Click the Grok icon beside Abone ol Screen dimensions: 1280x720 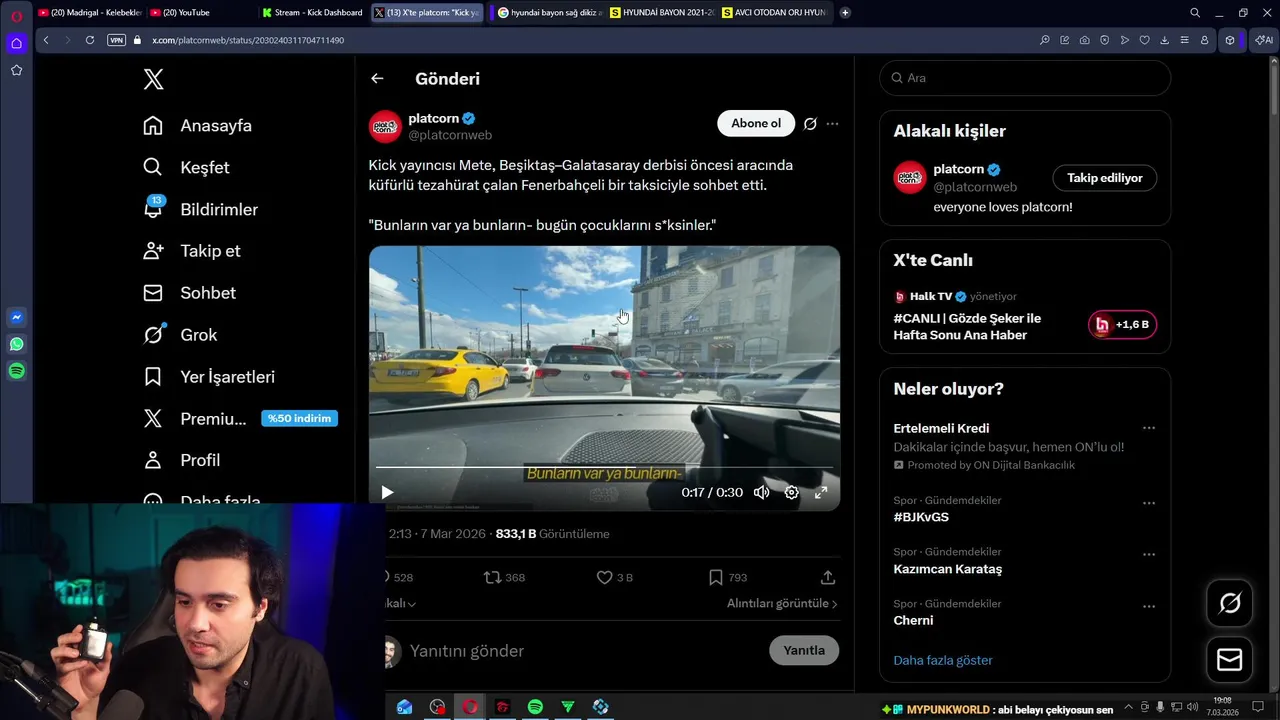pos(810,124)
